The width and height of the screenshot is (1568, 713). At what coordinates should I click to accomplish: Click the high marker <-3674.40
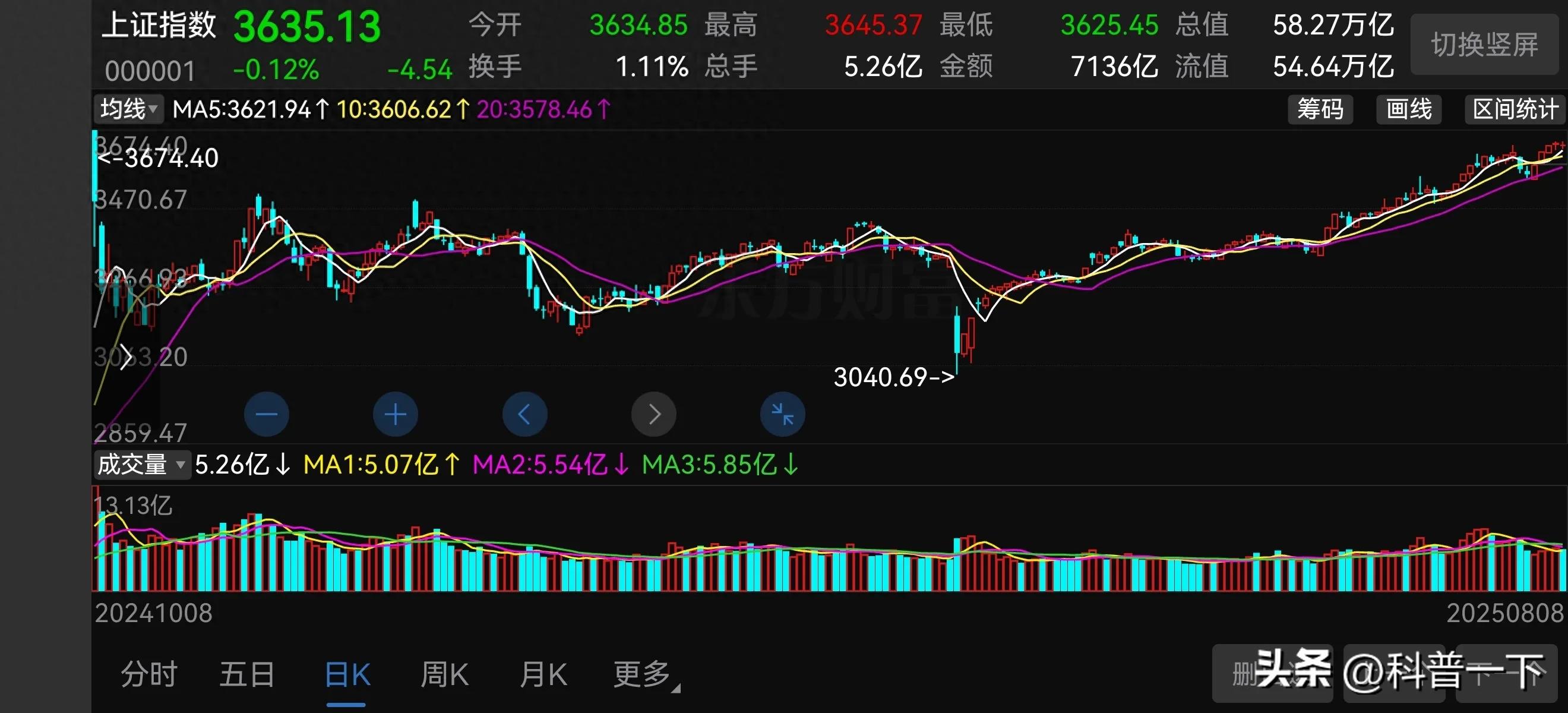[x=158, y=158]
